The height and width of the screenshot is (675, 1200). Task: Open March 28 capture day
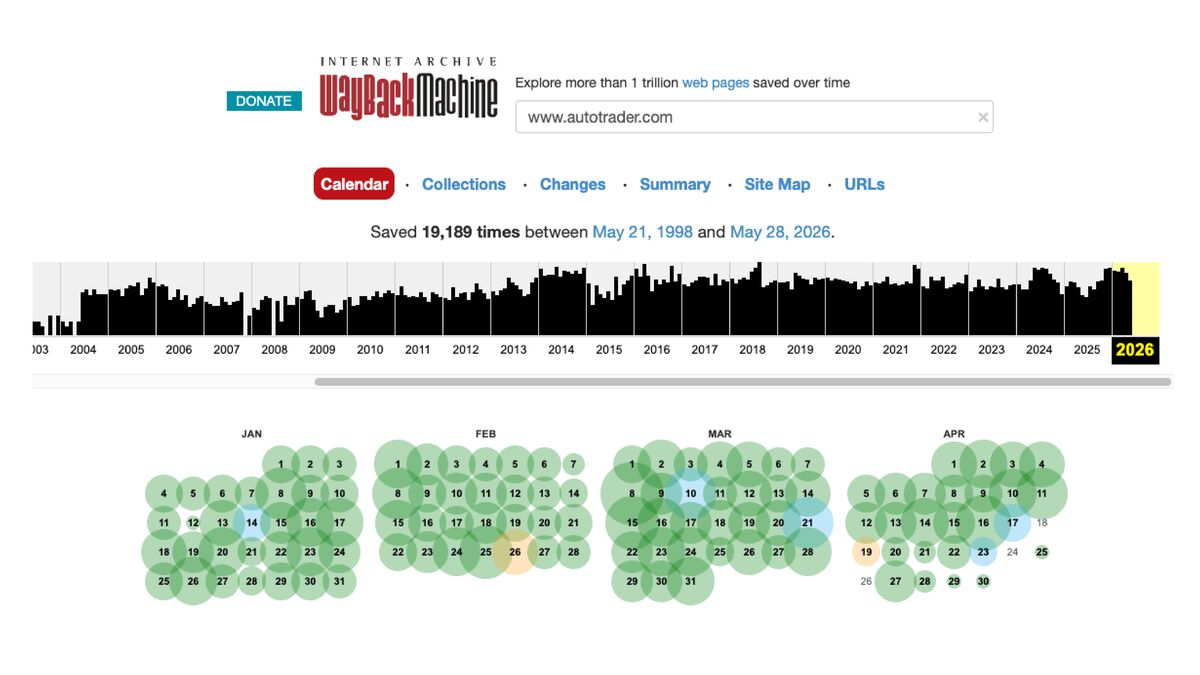click(x=807, y=552)
